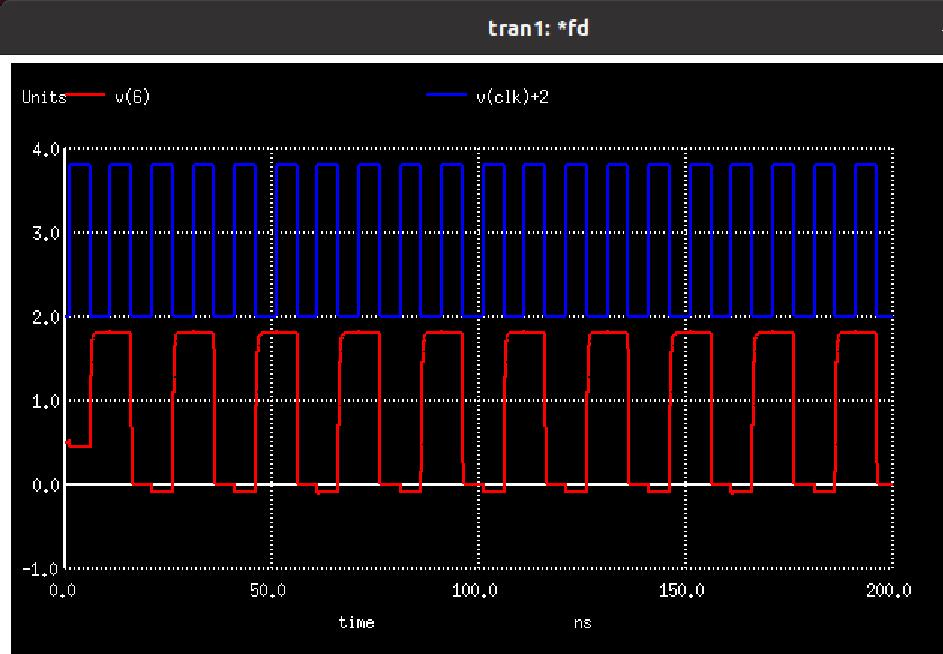Click the 200.0 x-axis label
943x654 pixels.
tap(889, 590)
